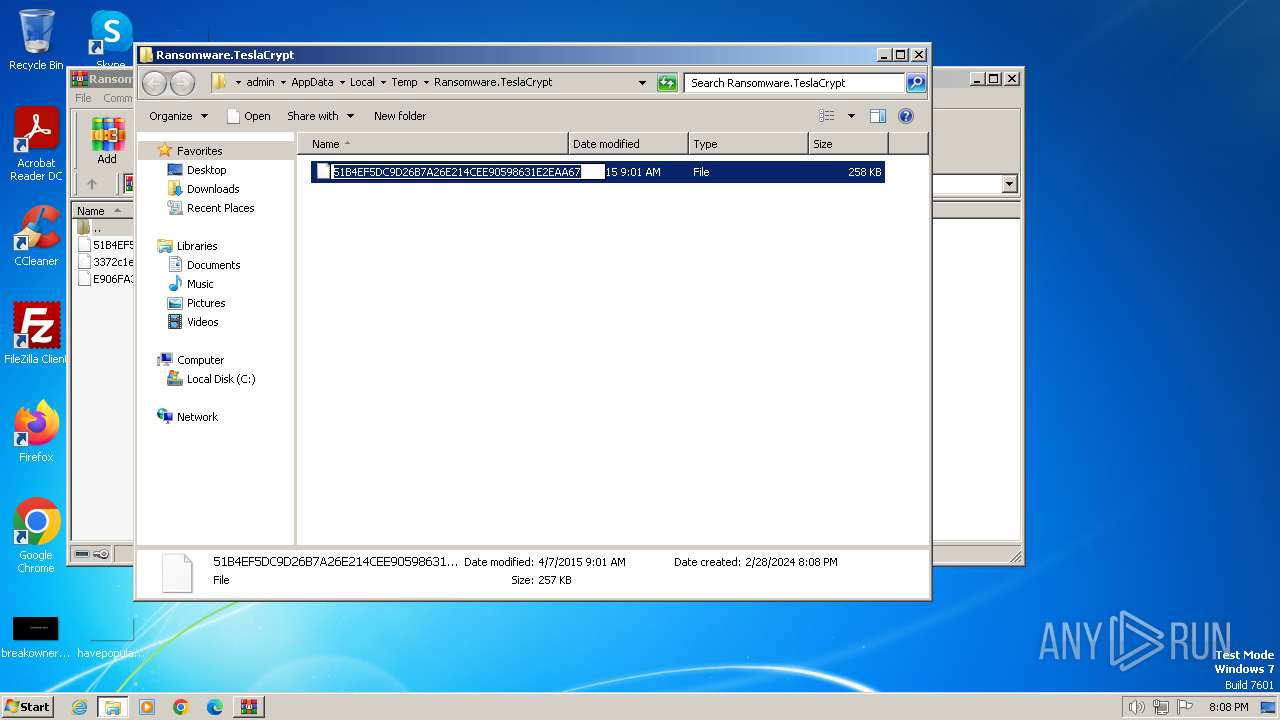1280x720 pixels.
Task: Click the search magnifier button
Action: (916, 83)
